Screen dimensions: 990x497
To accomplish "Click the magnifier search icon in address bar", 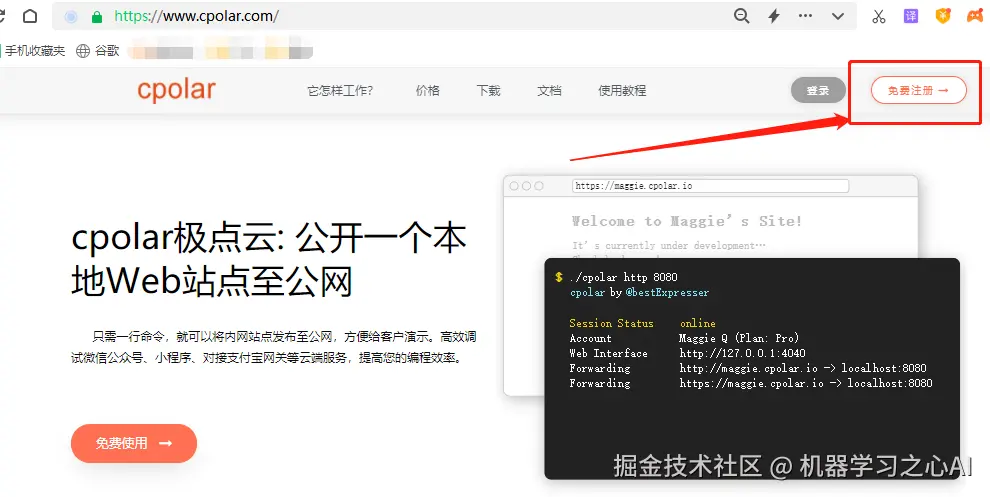I will click(x=742, y=16).
